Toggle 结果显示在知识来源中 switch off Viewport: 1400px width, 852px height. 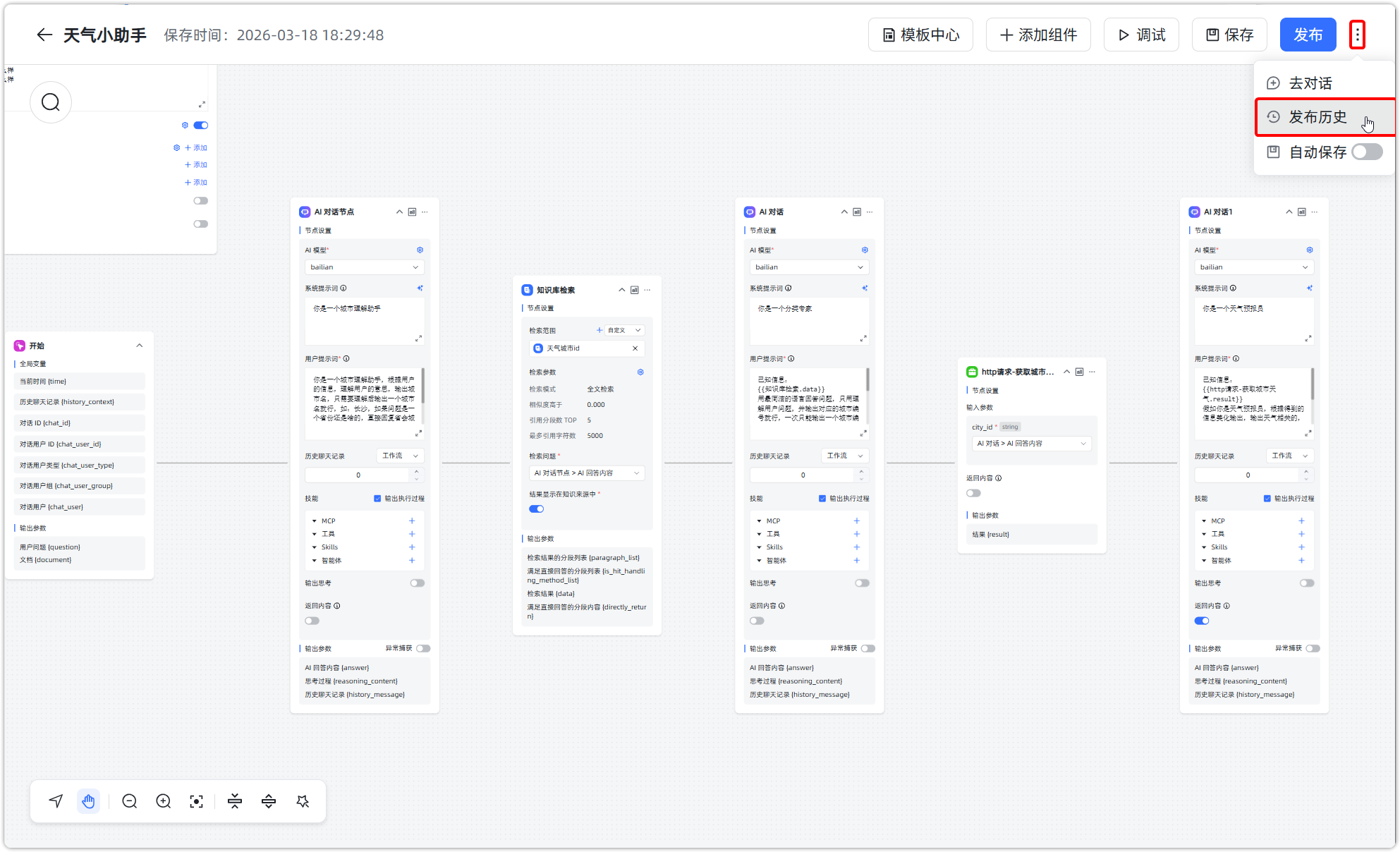pos(537,509)
